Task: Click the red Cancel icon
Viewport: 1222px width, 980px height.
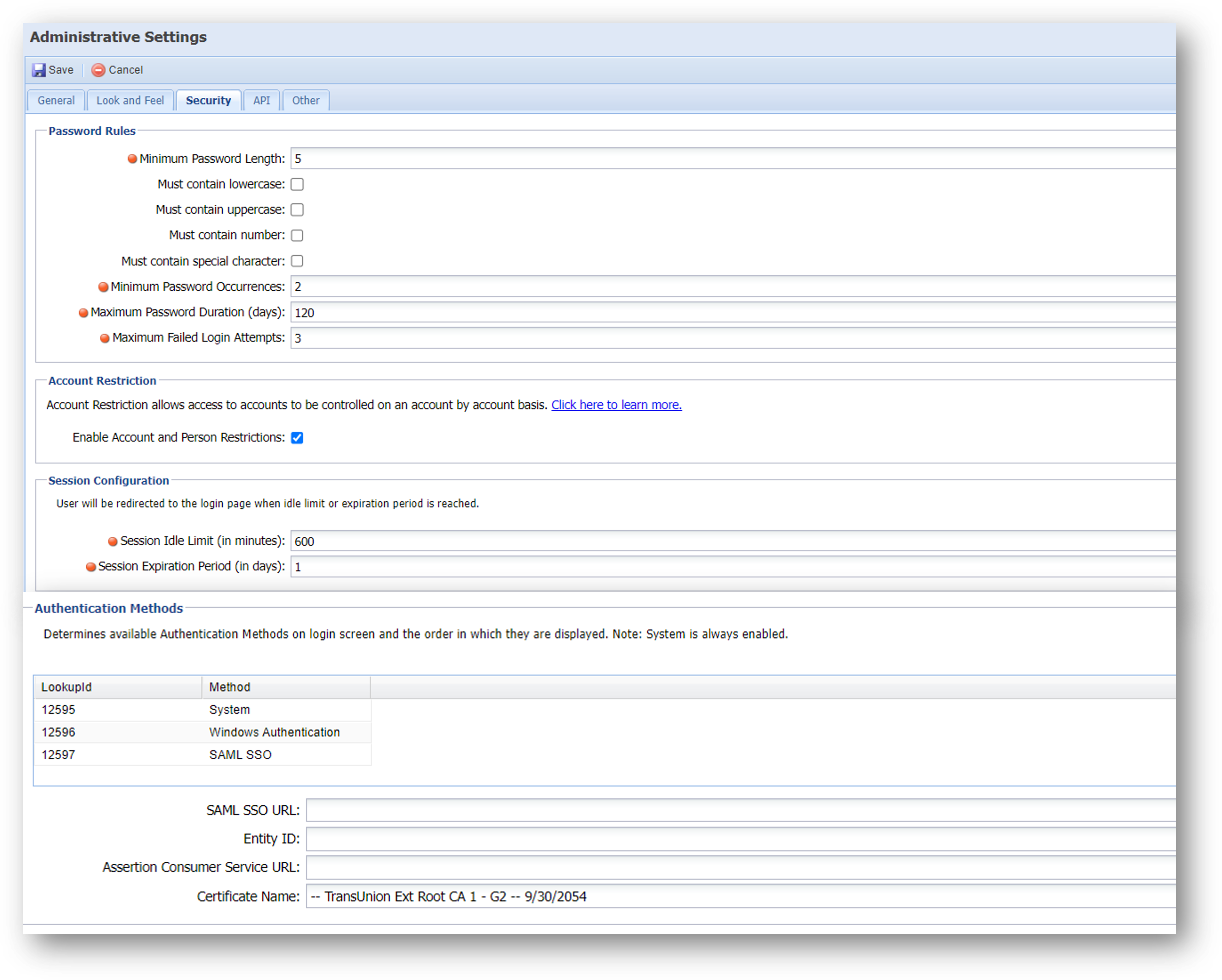Action: point(98,70)
